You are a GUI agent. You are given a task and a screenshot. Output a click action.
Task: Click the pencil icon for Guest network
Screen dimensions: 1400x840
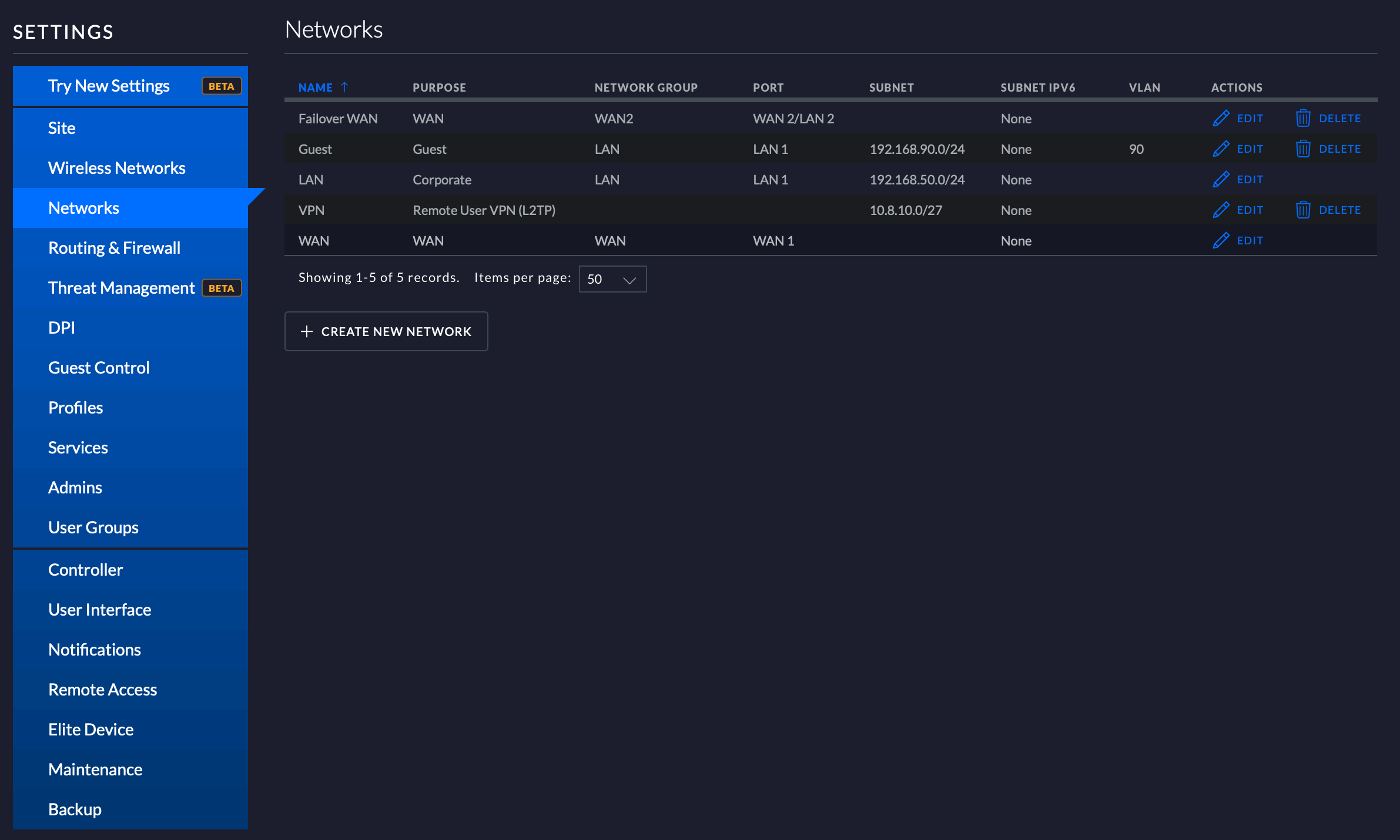pyautogui.click(x=1221, y=149)
